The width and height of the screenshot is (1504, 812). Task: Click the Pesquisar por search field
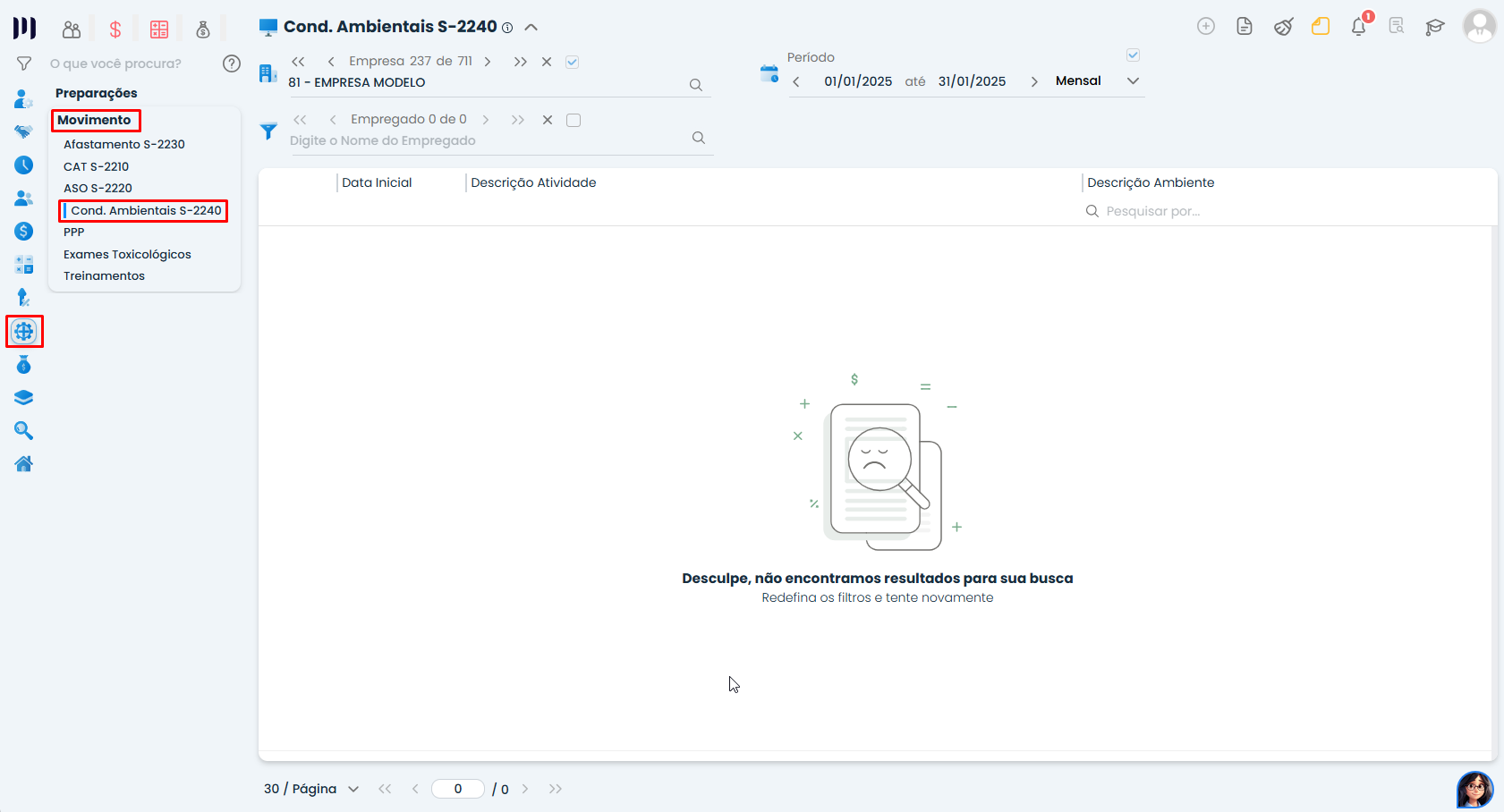pos(1152,211)
